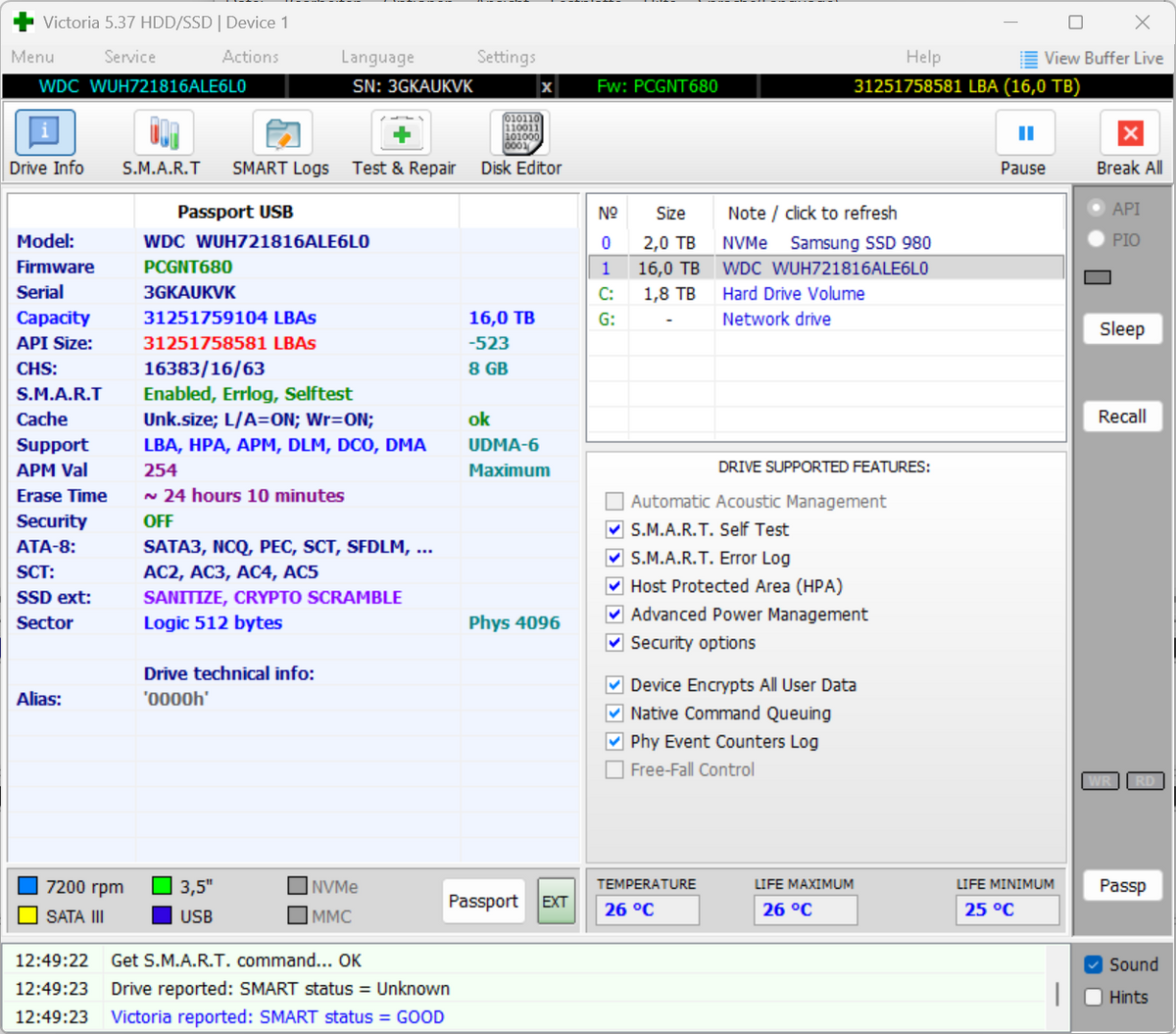This screenshot has width=1176, height=1034.
Task: Toggle S.M.A.R.T. Error Log checkbox
Action: [614, 559]
